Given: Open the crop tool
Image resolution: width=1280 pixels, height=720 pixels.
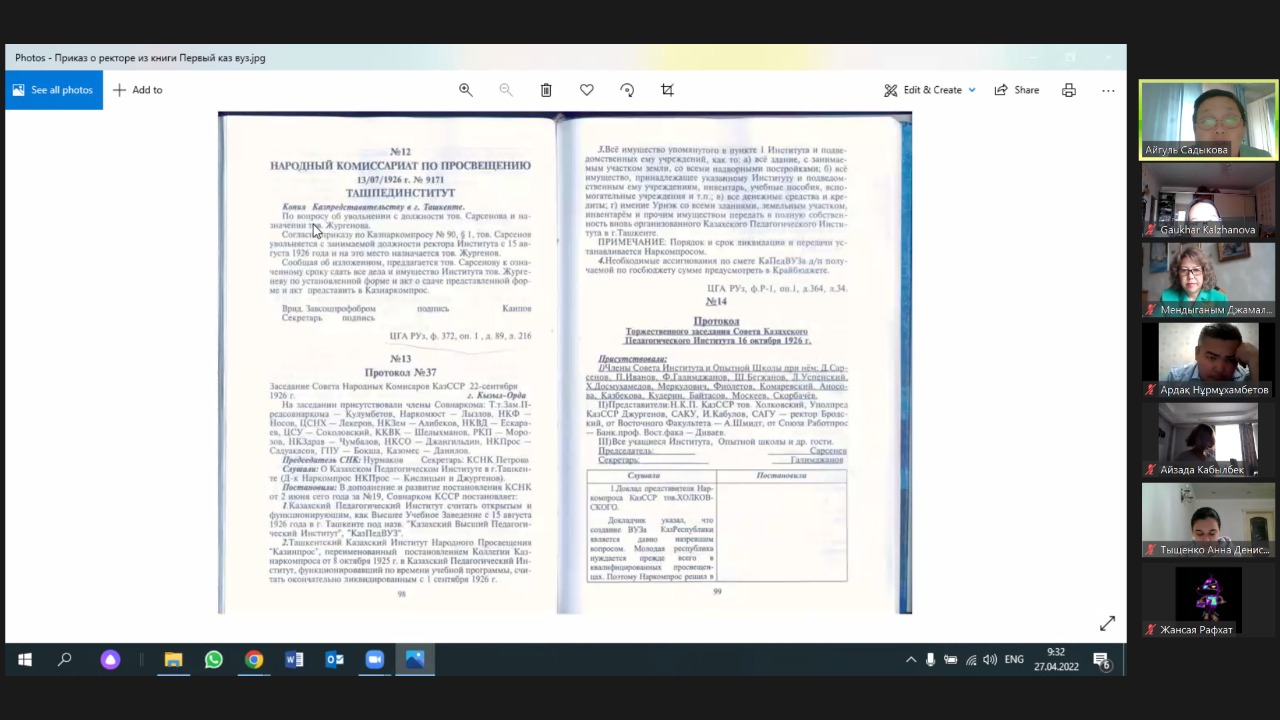Looking at the screenshot, I should pyautogui.click(x=667, y=90).
